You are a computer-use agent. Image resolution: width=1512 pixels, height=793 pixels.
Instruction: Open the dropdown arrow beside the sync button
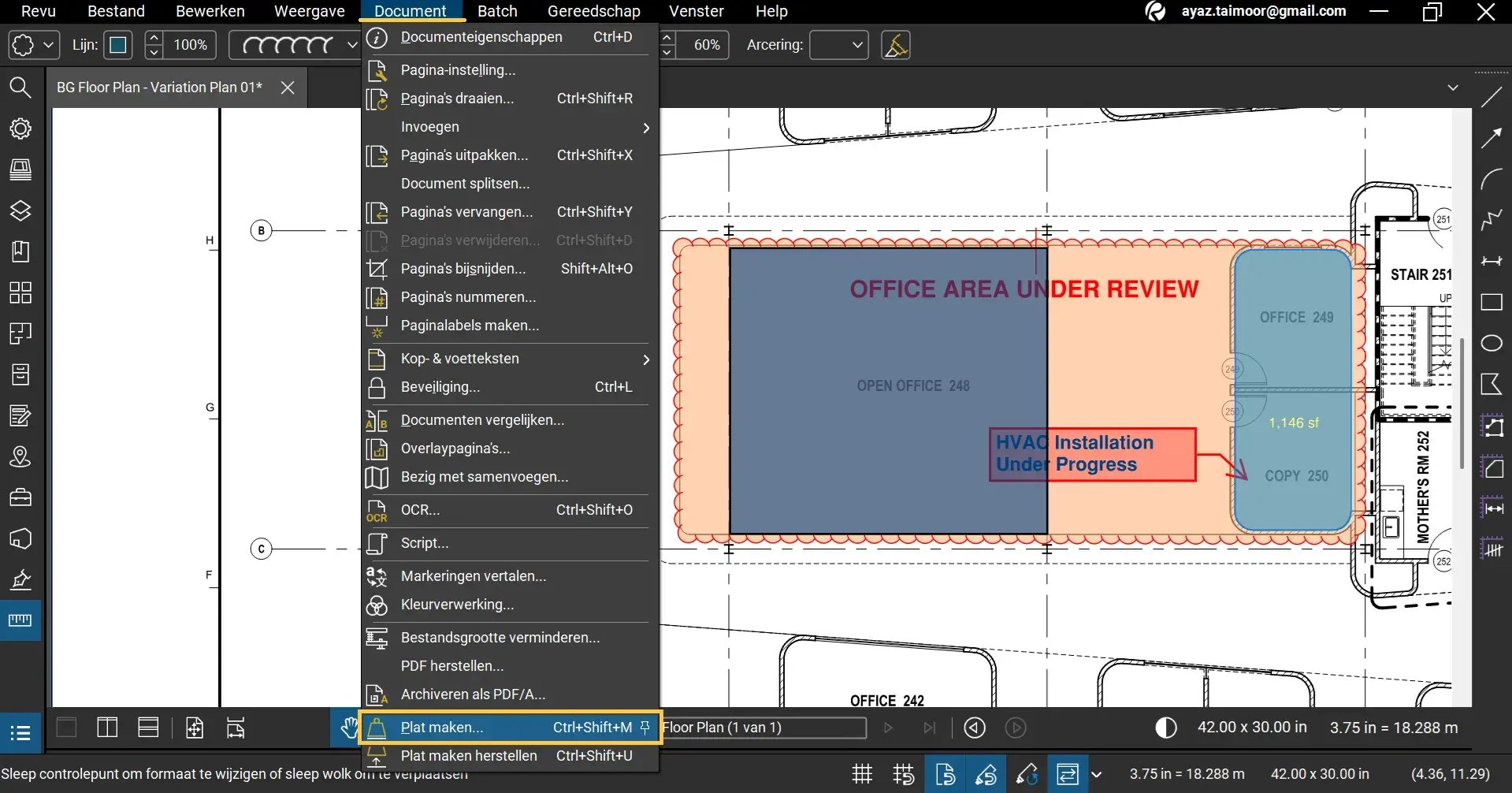tap(1096, 774)
